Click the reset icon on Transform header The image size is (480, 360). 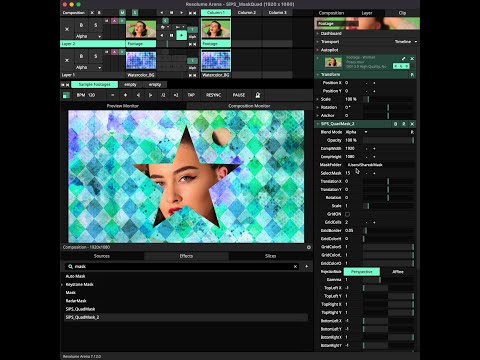[412, 75]
